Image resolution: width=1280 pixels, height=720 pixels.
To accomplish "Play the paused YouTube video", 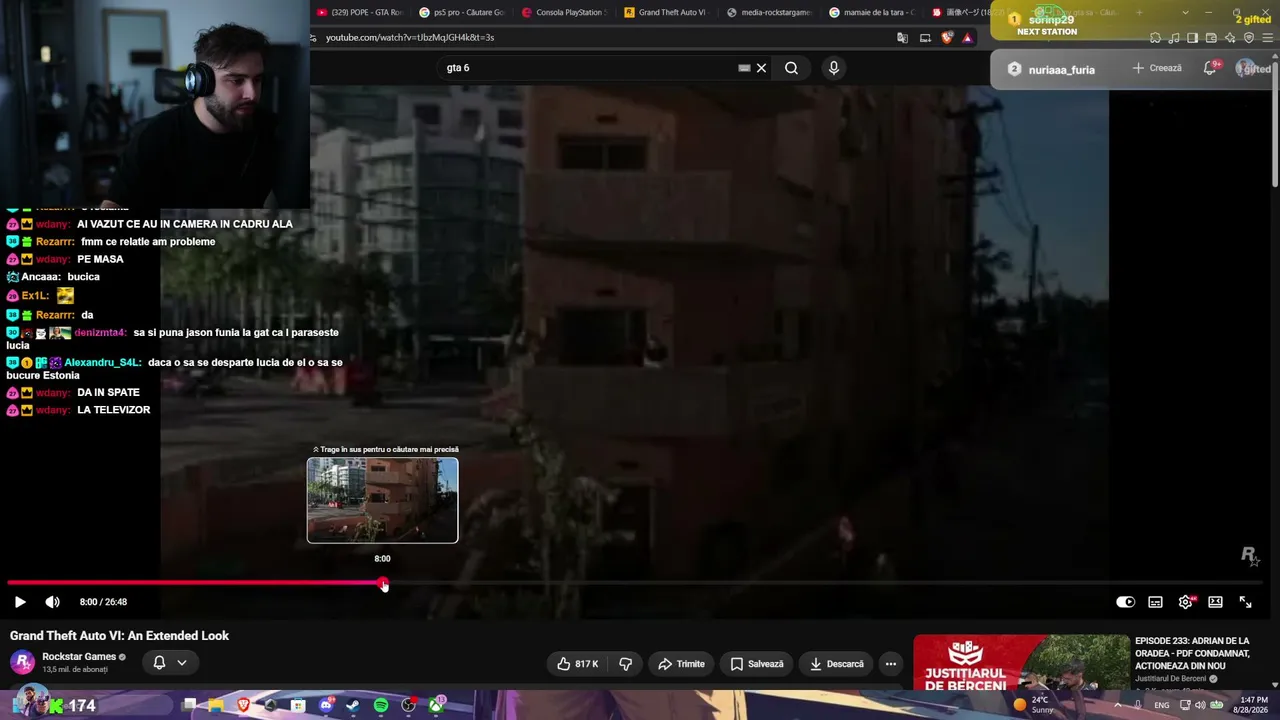I will coord(20,602).
